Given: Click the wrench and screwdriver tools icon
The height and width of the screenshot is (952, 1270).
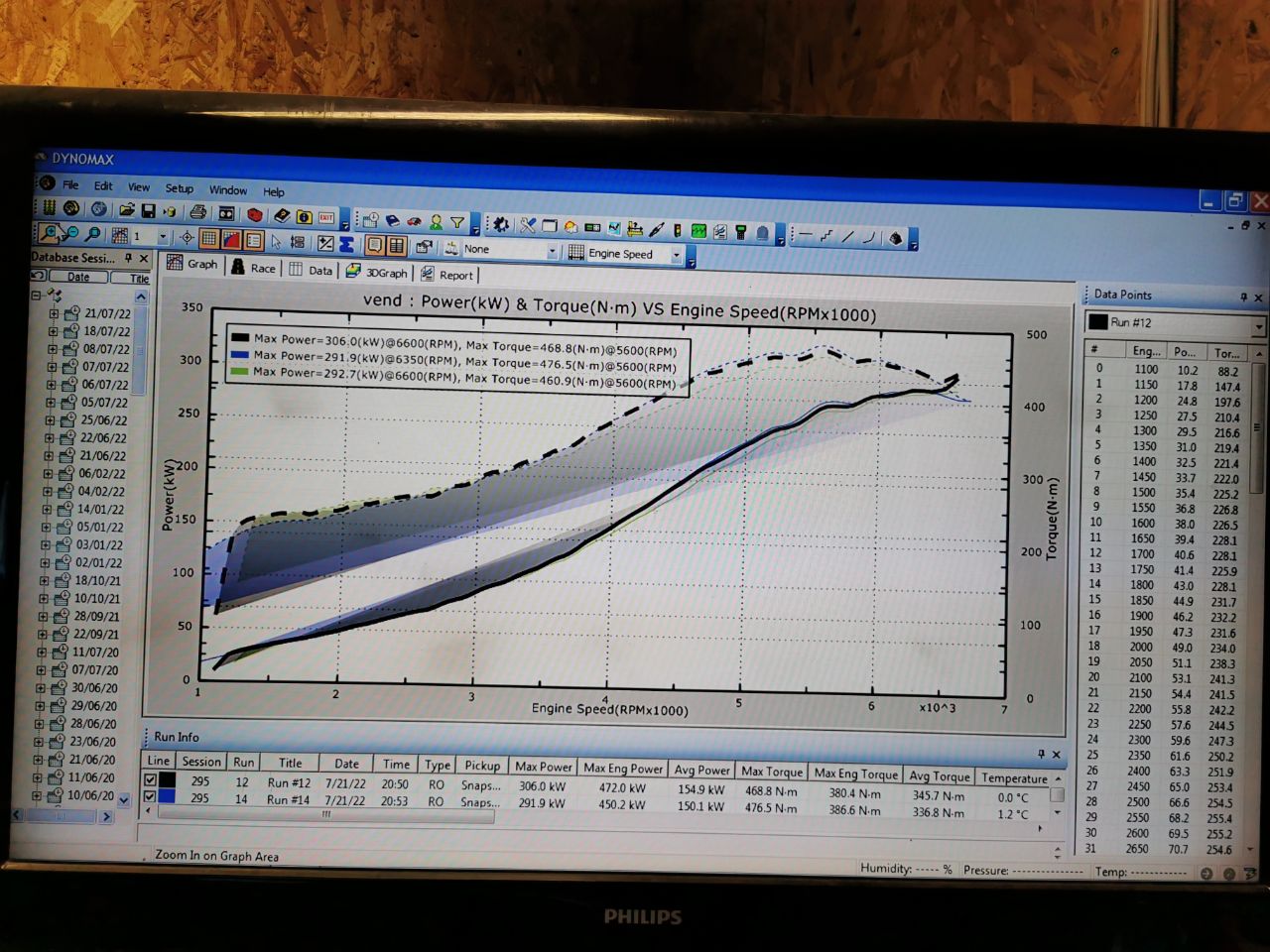Looking at the screenshot, I should pos(527,227).
